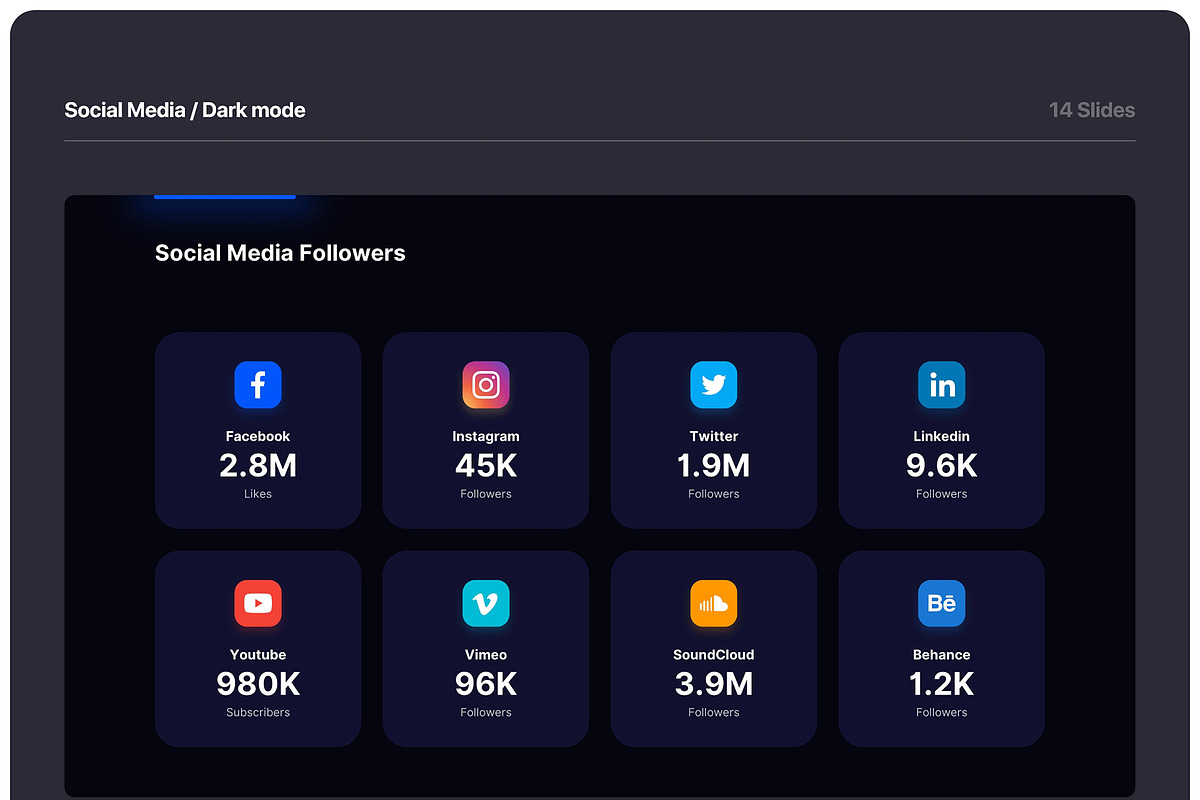Select the "Instagram" name label
The image size is (1200, 800).
tap(486, 436)
